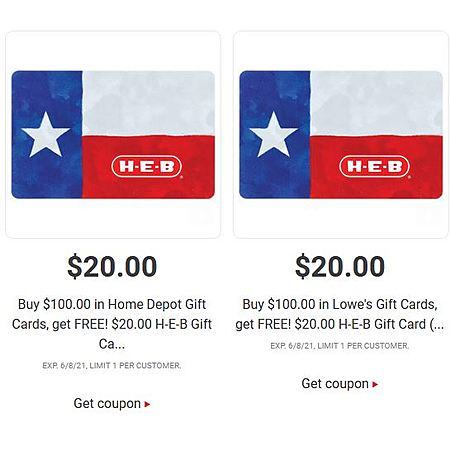This screenshot has width=450, height=450.
Task: Click white star on left gift card
Action: 46,135
